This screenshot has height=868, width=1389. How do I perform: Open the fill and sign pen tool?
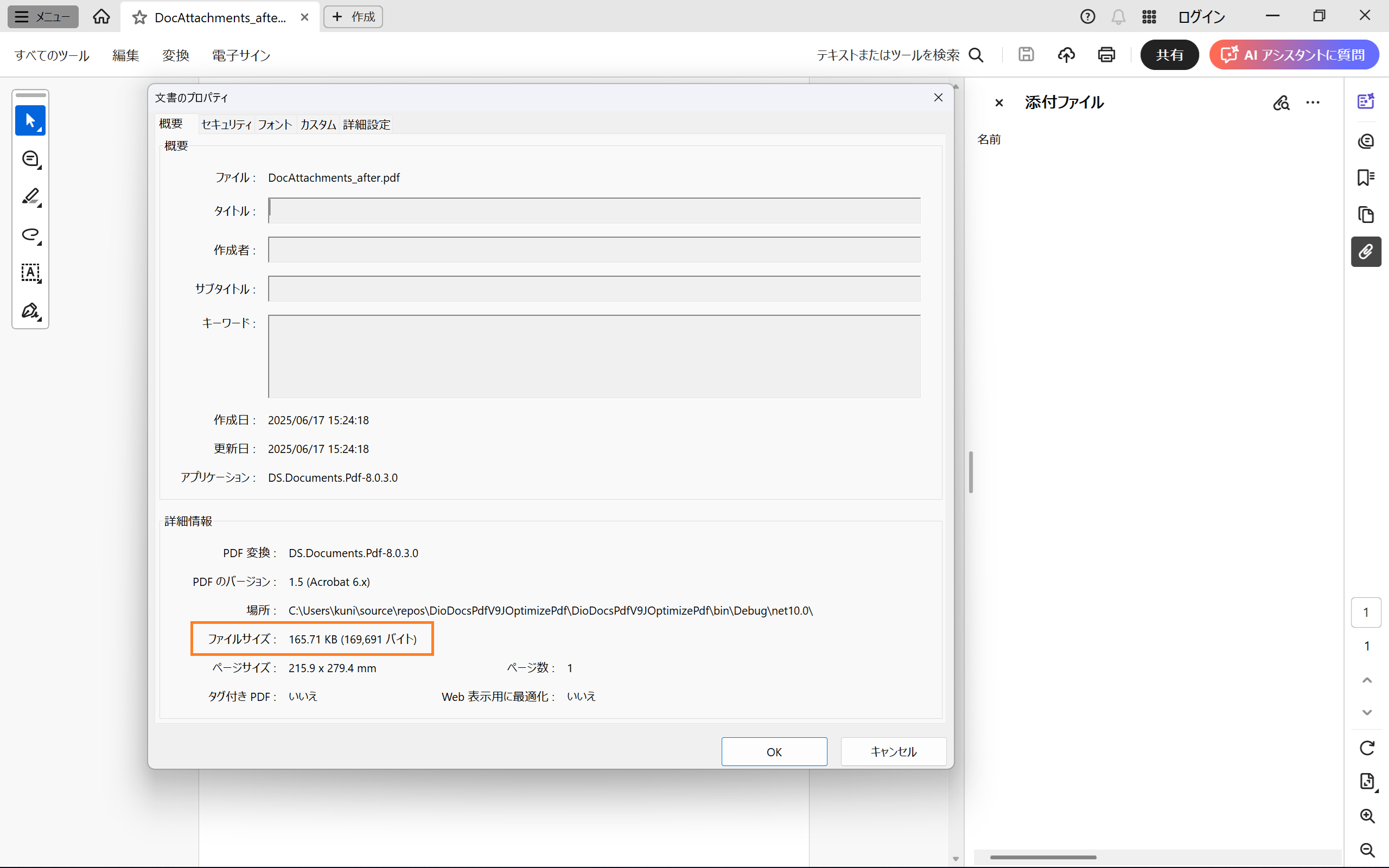(30, 311)
